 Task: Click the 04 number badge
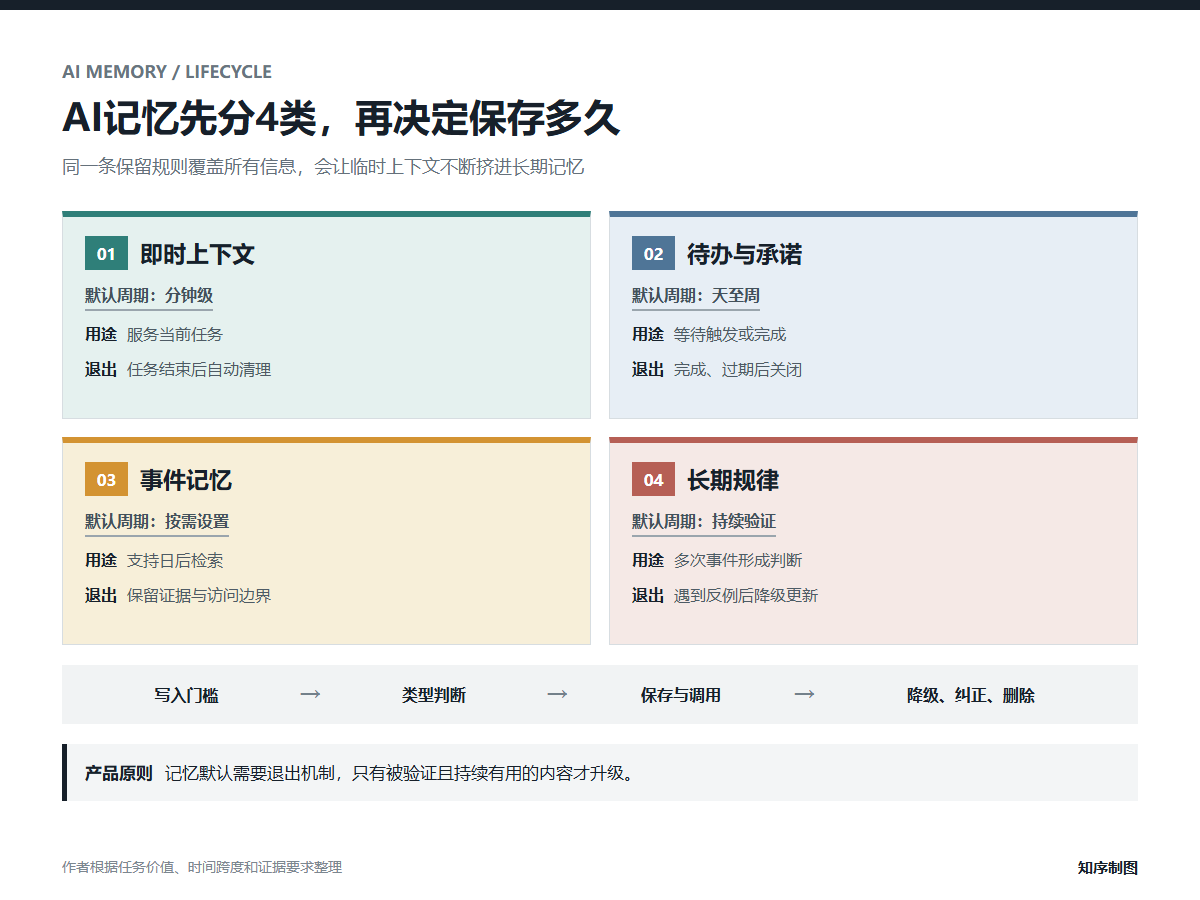pyautogui.click(x=653, y=480)
